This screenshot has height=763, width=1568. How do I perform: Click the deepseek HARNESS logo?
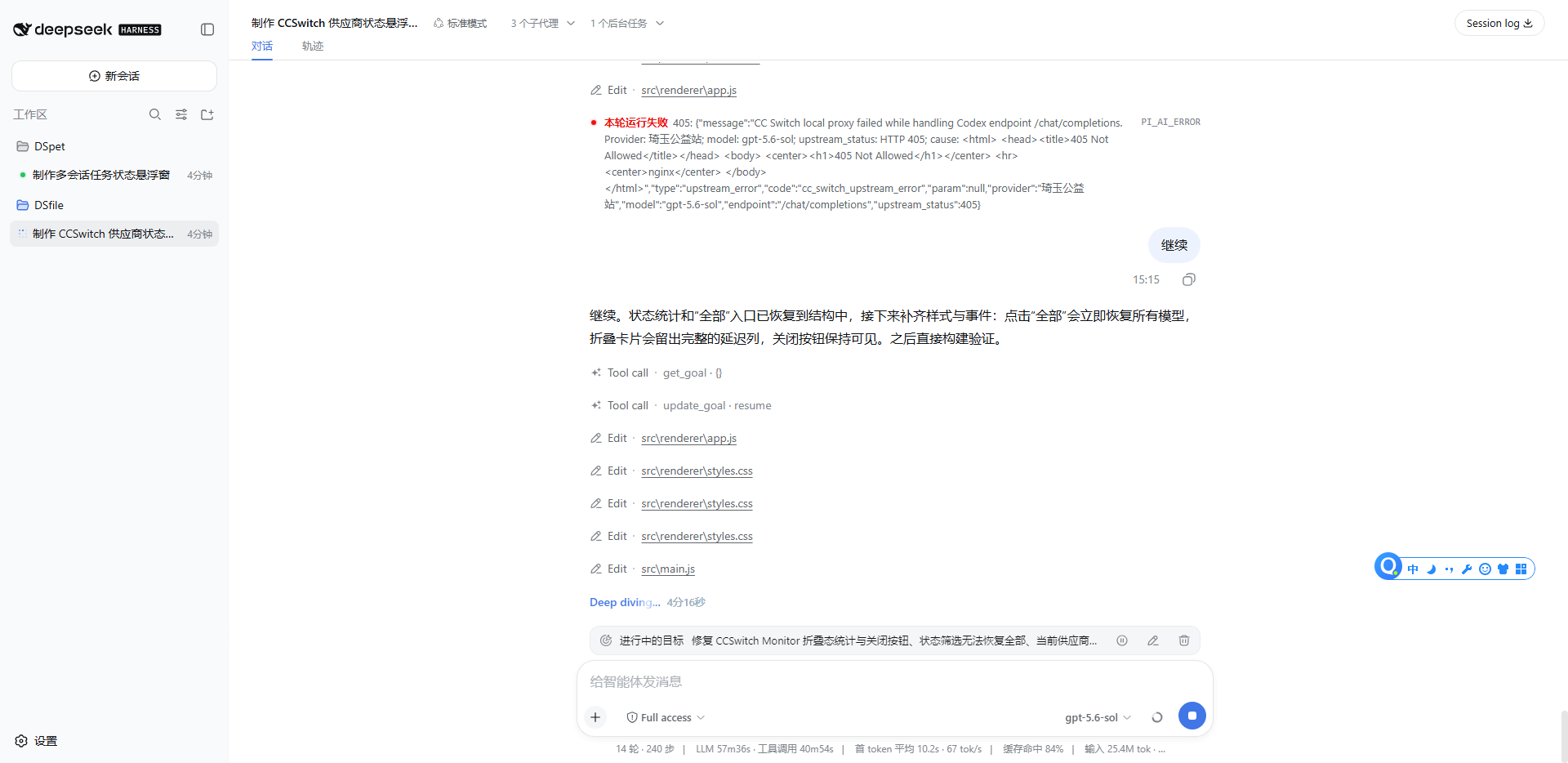click(x=87, y=29)
